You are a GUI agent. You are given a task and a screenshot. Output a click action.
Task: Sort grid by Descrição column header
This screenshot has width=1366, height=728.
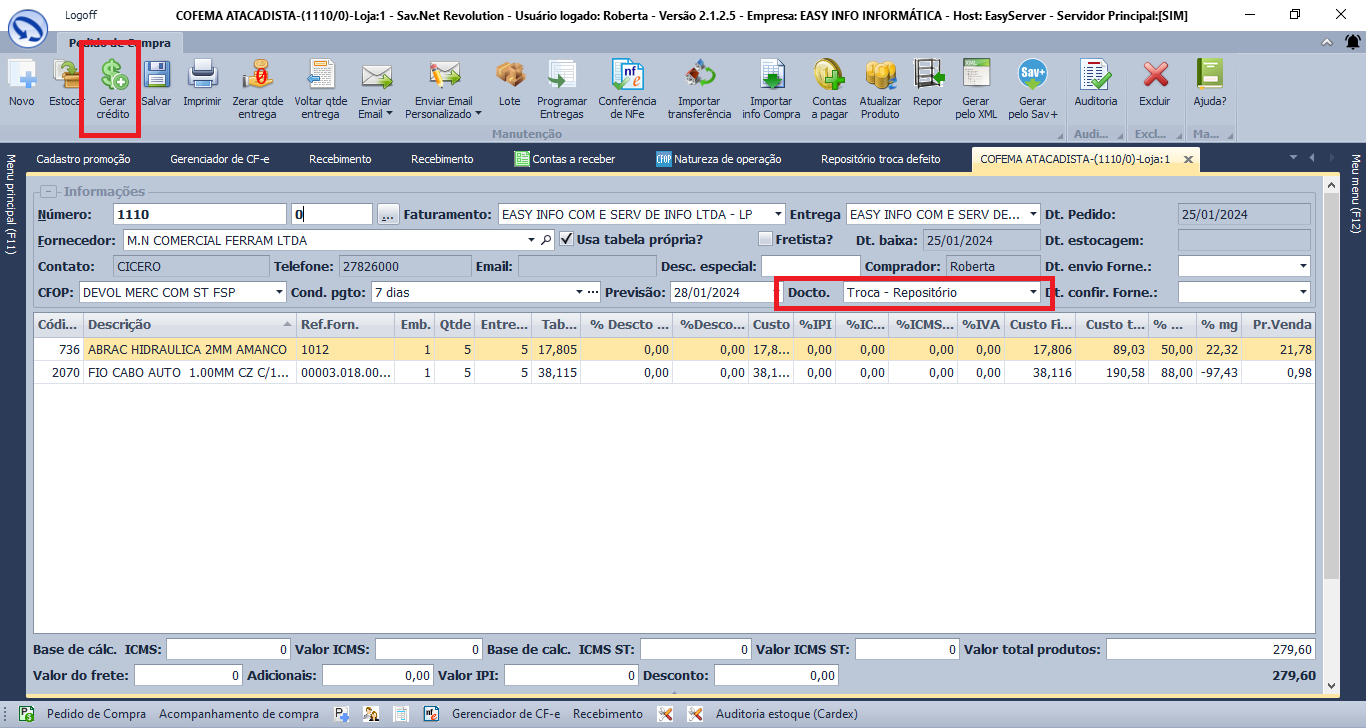(190, 325)
